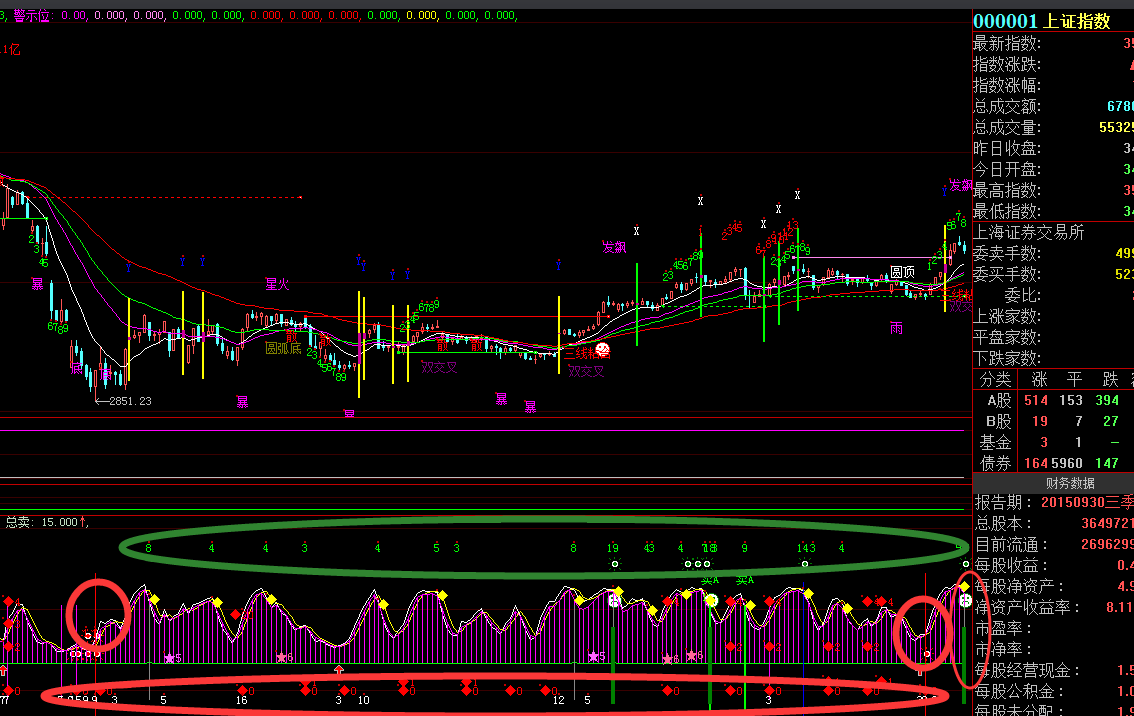Viewport: 1134px width, 716px height.
Task: Click the 分类 column header
Action: 995,380
